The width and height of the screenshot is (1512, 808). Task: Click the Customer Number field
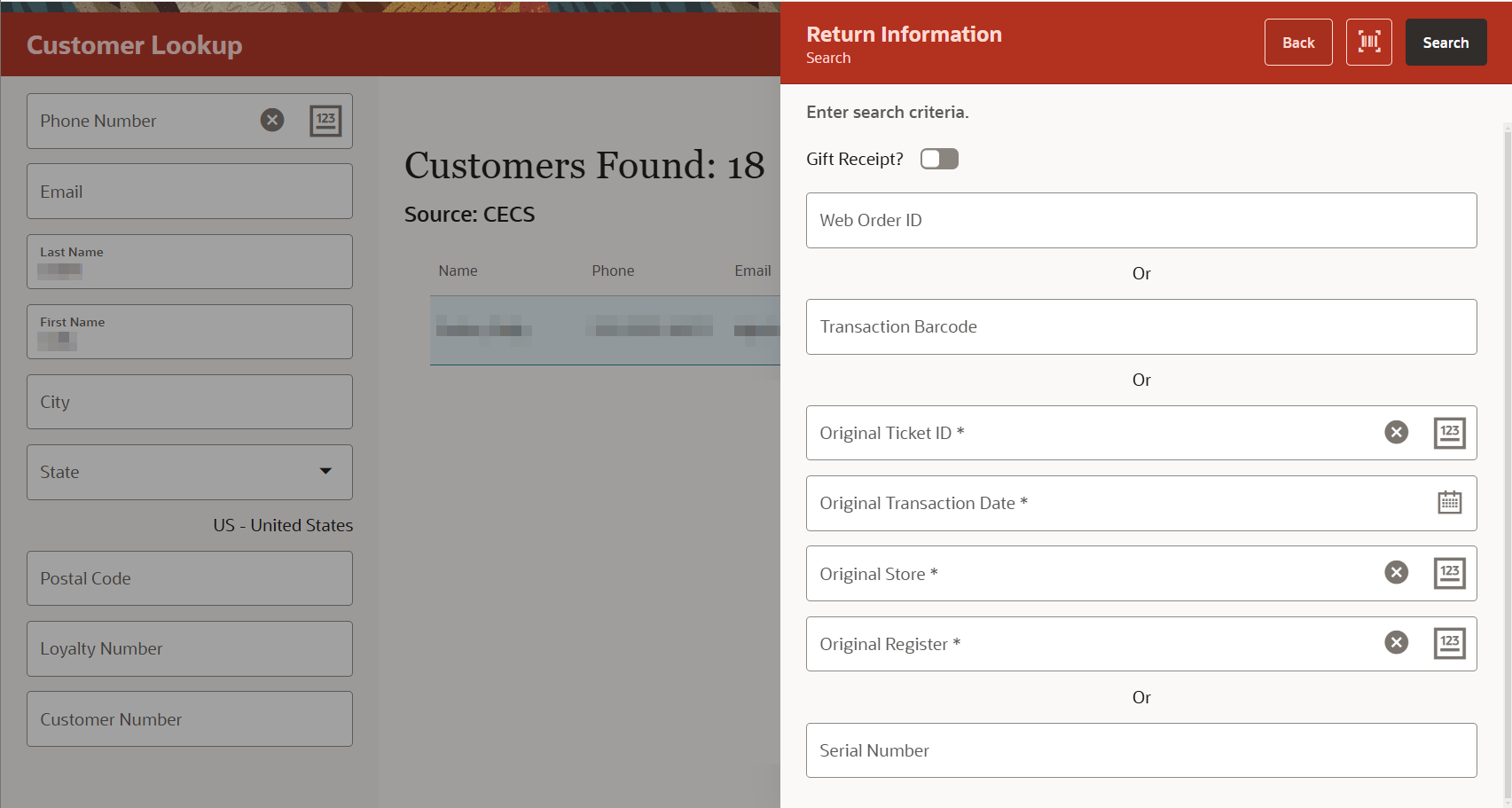[189, 718]
